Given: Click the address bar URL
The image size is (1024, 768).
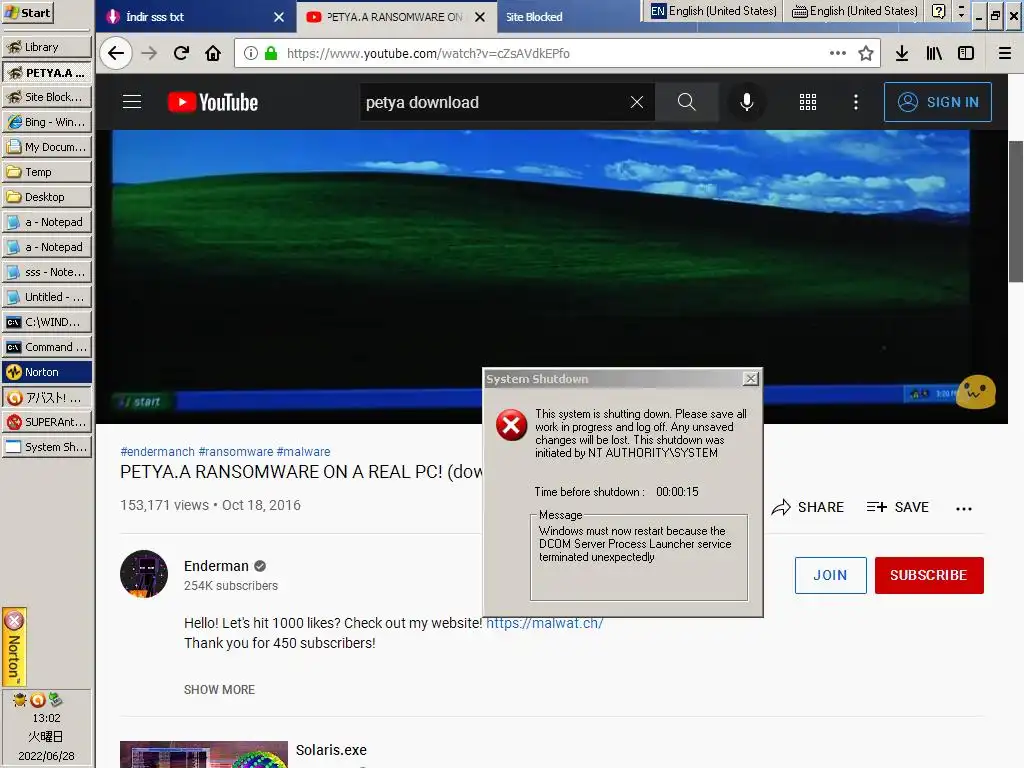Looking at the screenshot, I should pos(428,54).
